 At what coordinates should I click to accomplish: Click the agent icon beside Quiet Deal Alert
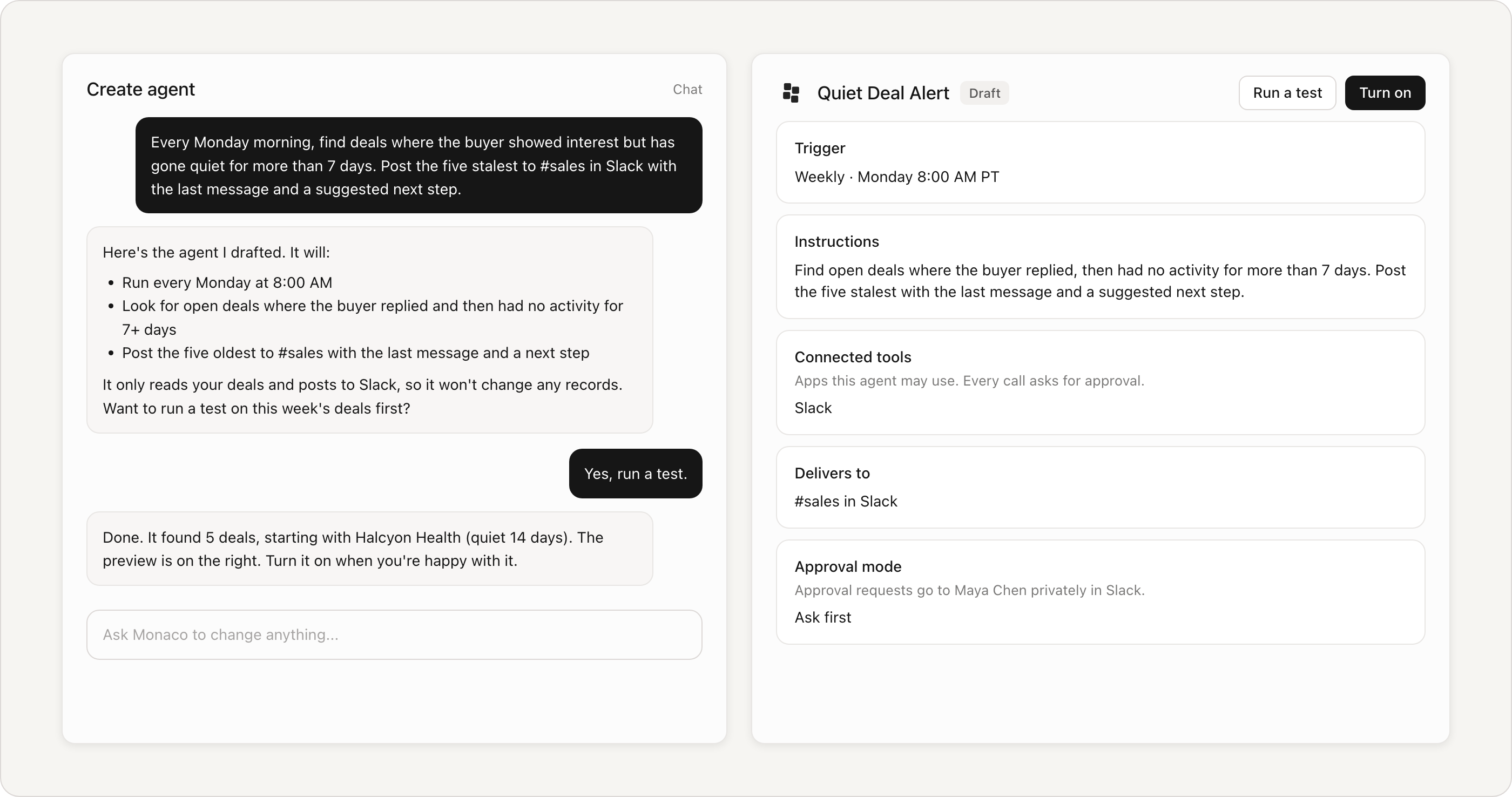click(791, 93)
